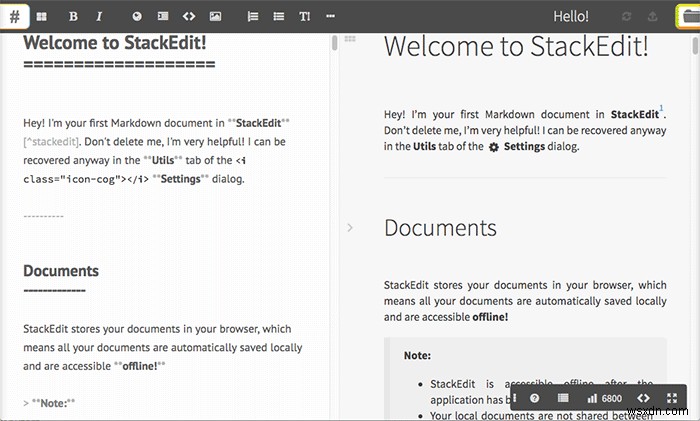Insert a blockquote from the toolbar
This screenshot has height=421, width=700.
coord(163,17)
